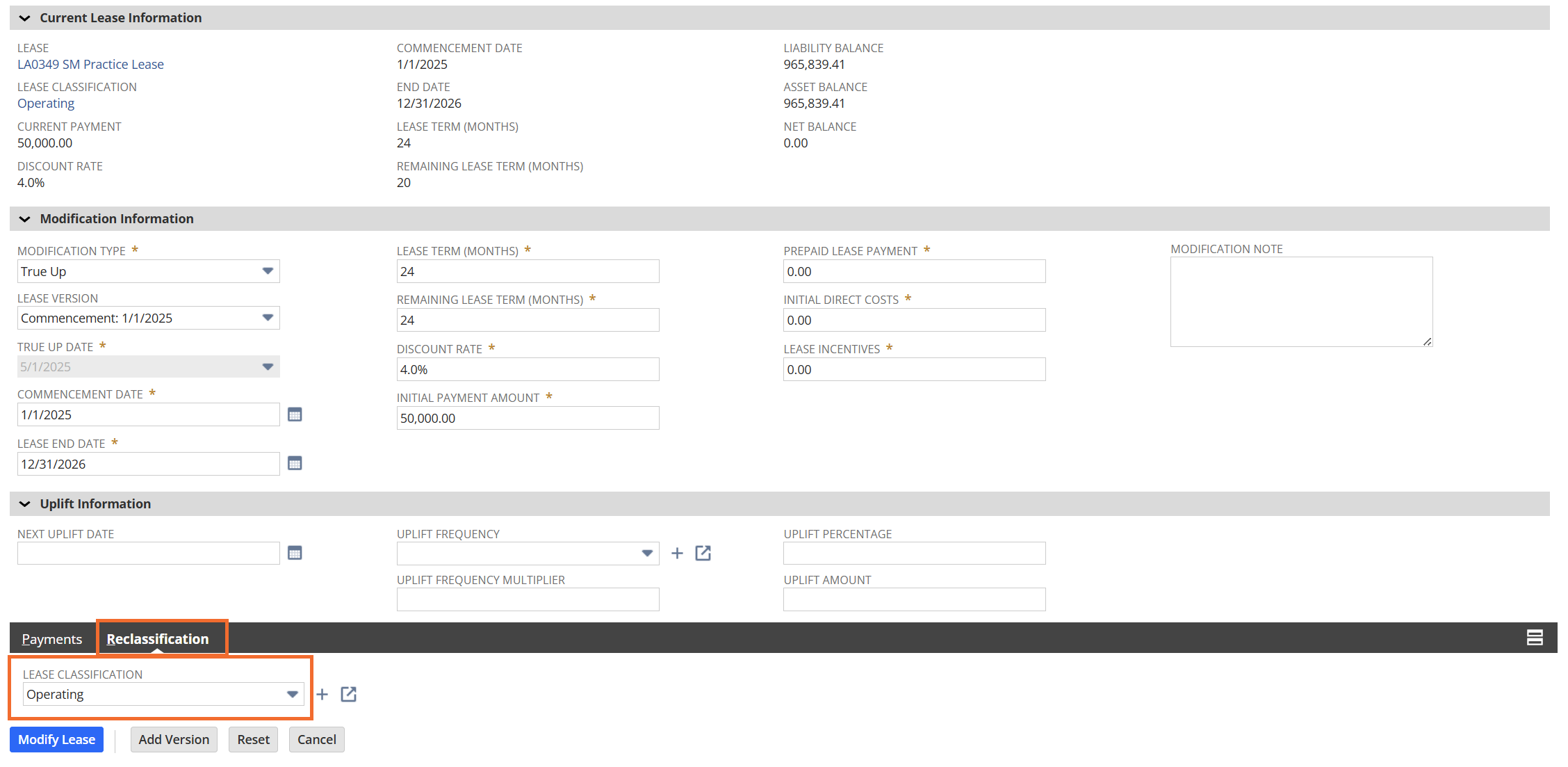Open calendar picker for Next Uplift Date
The width and height of the screenshot is (1568, 767).
tap(295, 553)
